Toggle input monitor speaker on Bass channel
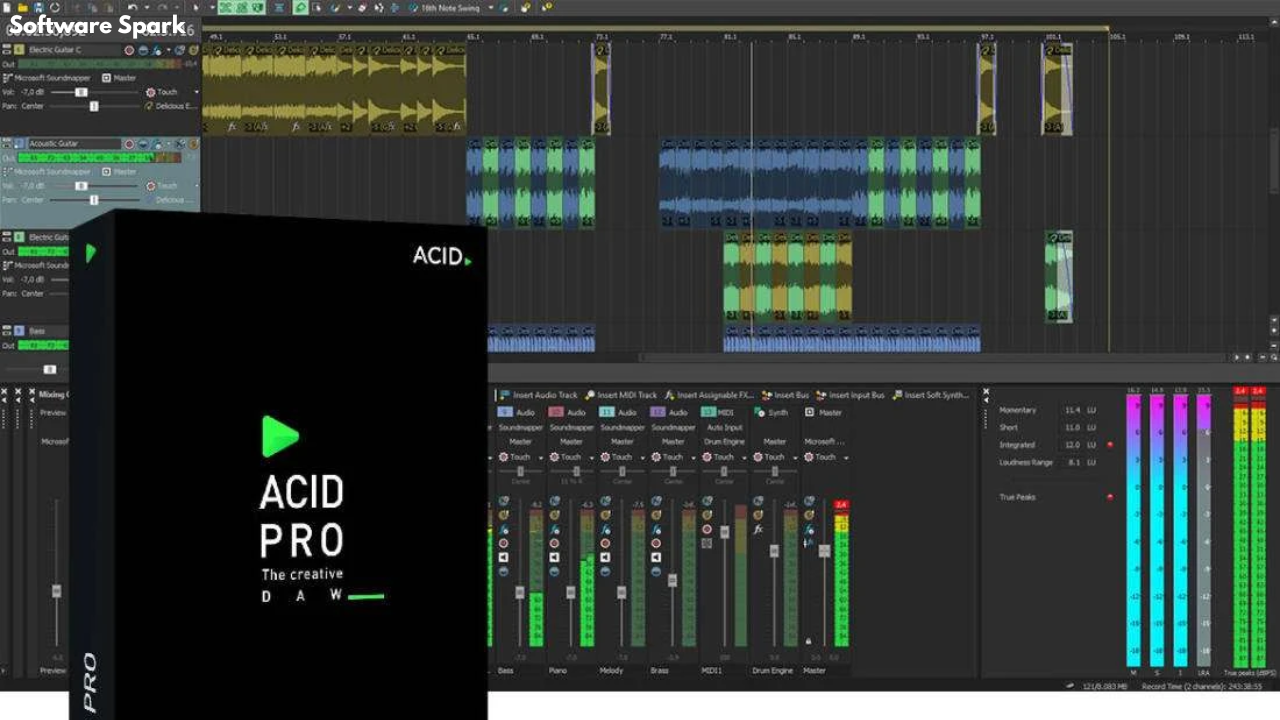The width and height of the screenshot is (1280, 720). point(504,557)
